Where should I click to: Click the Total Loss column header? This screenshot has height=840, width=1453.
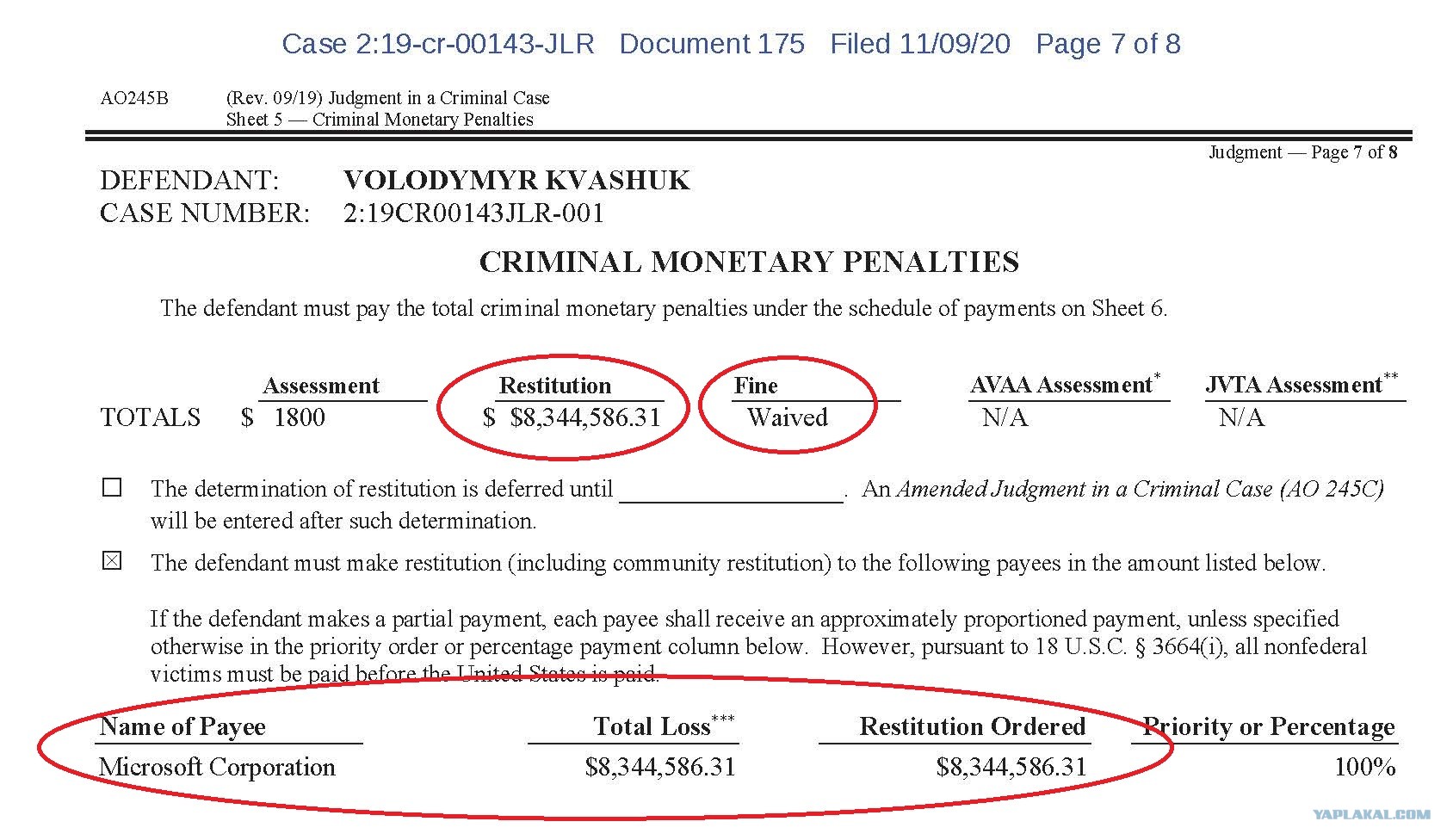tap(664, 726)
